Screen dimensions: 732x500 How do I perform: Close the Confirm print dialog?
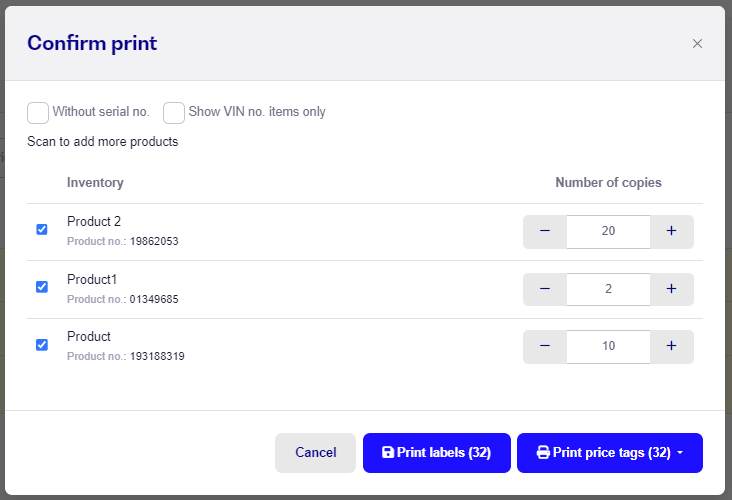tap(697, 43)
